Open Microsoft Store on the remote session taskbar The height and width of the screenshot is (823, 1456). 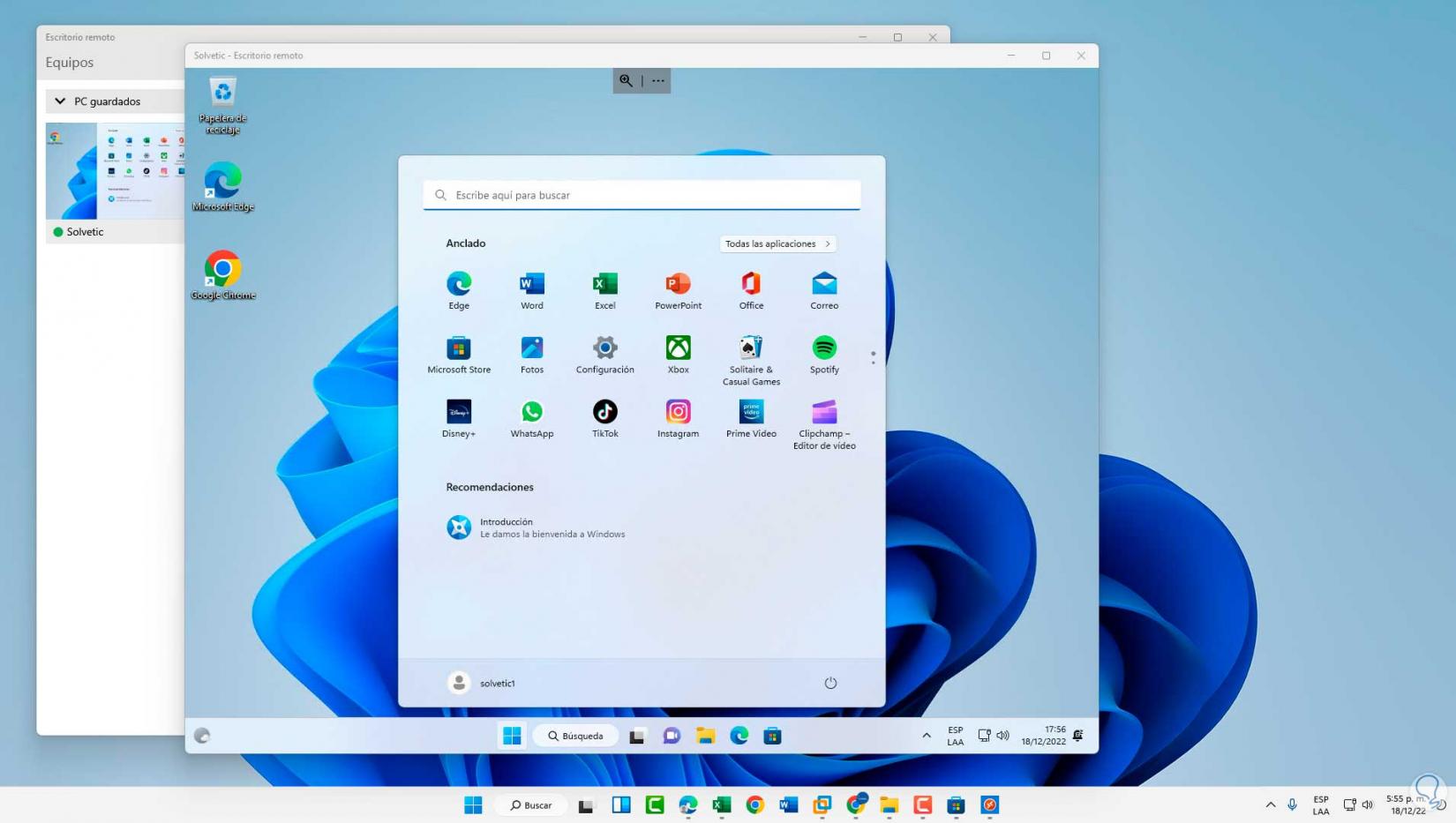pyautogui.click(x=773, y=736)
